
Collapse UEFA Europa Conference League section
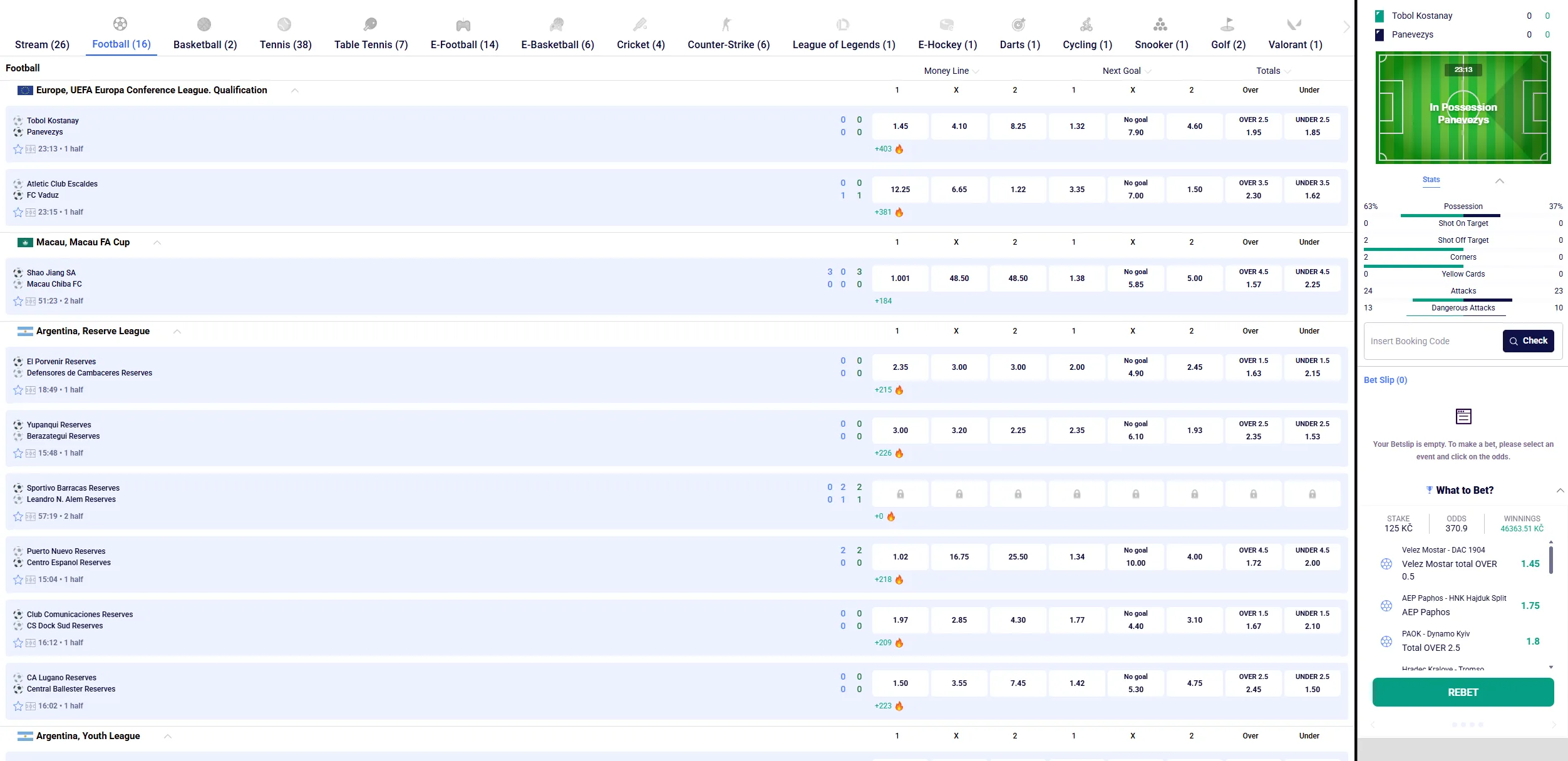[x=295, y=90]
